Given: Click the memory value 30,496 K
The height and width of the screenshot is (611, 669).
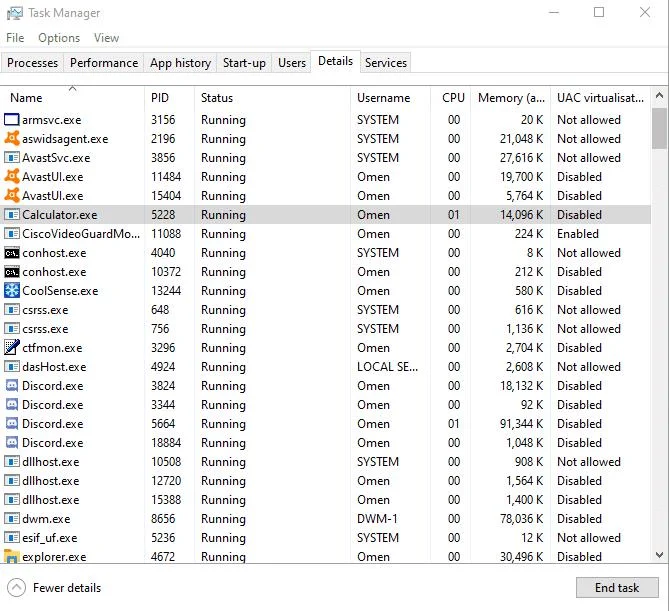Looking at the screenshot, I should click(521, 556).
